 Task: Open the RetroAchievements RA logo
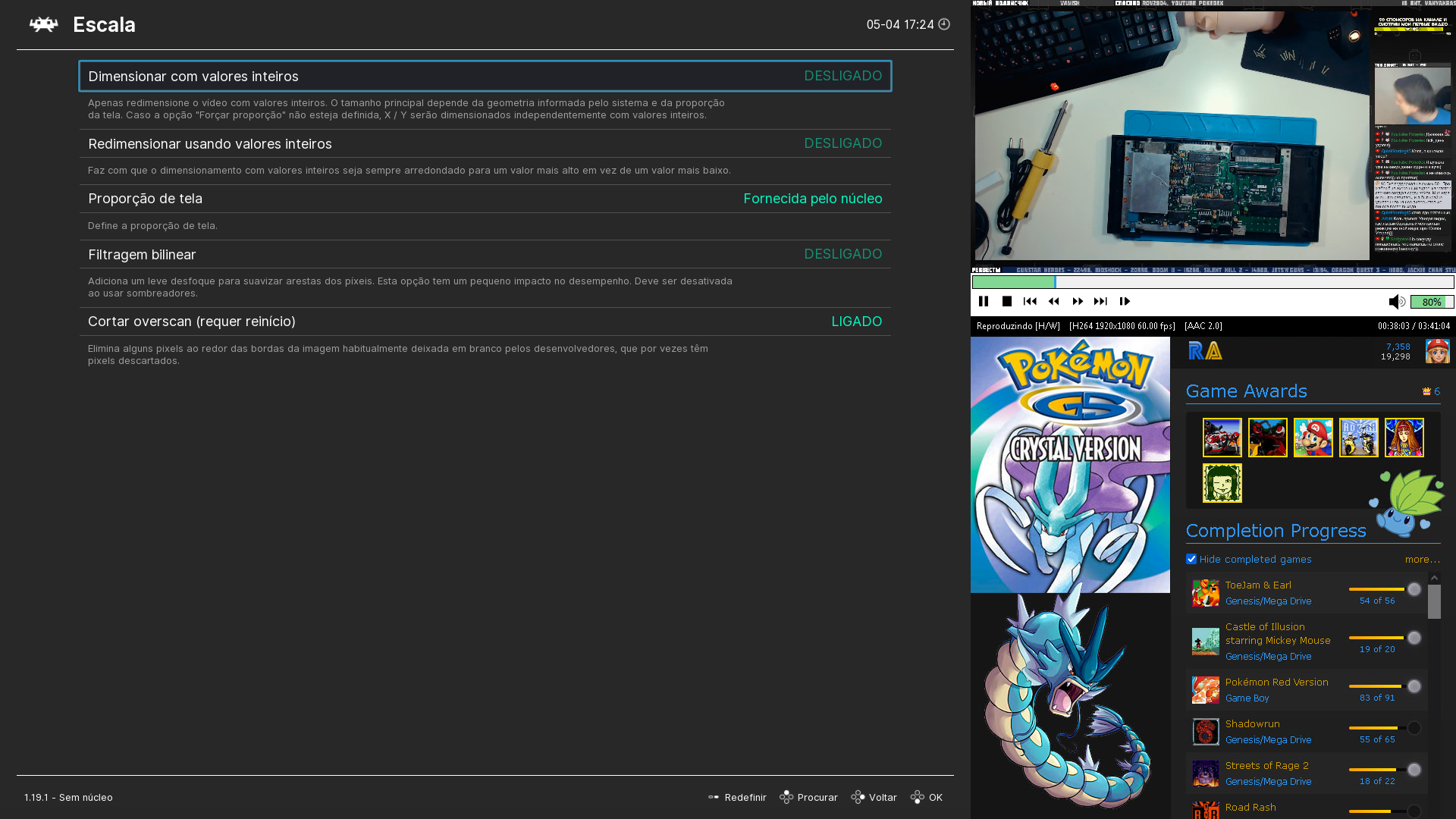pyautogui.click(x=1205, y=350)
